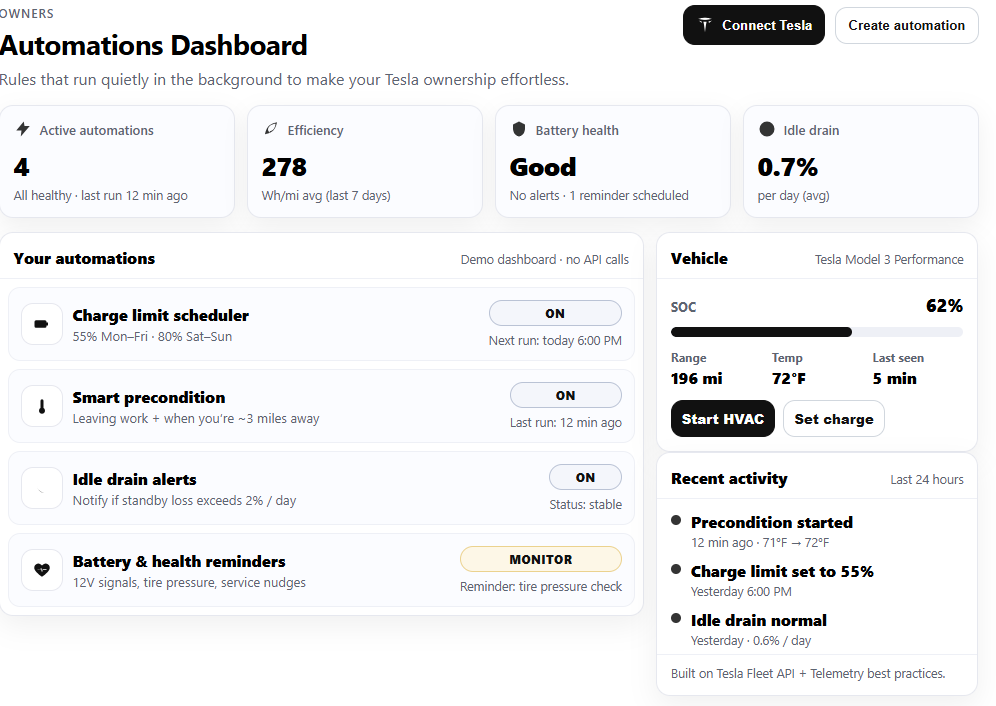
Task: Click the Connect Tesla button
Action: click(x=753, y=24)
